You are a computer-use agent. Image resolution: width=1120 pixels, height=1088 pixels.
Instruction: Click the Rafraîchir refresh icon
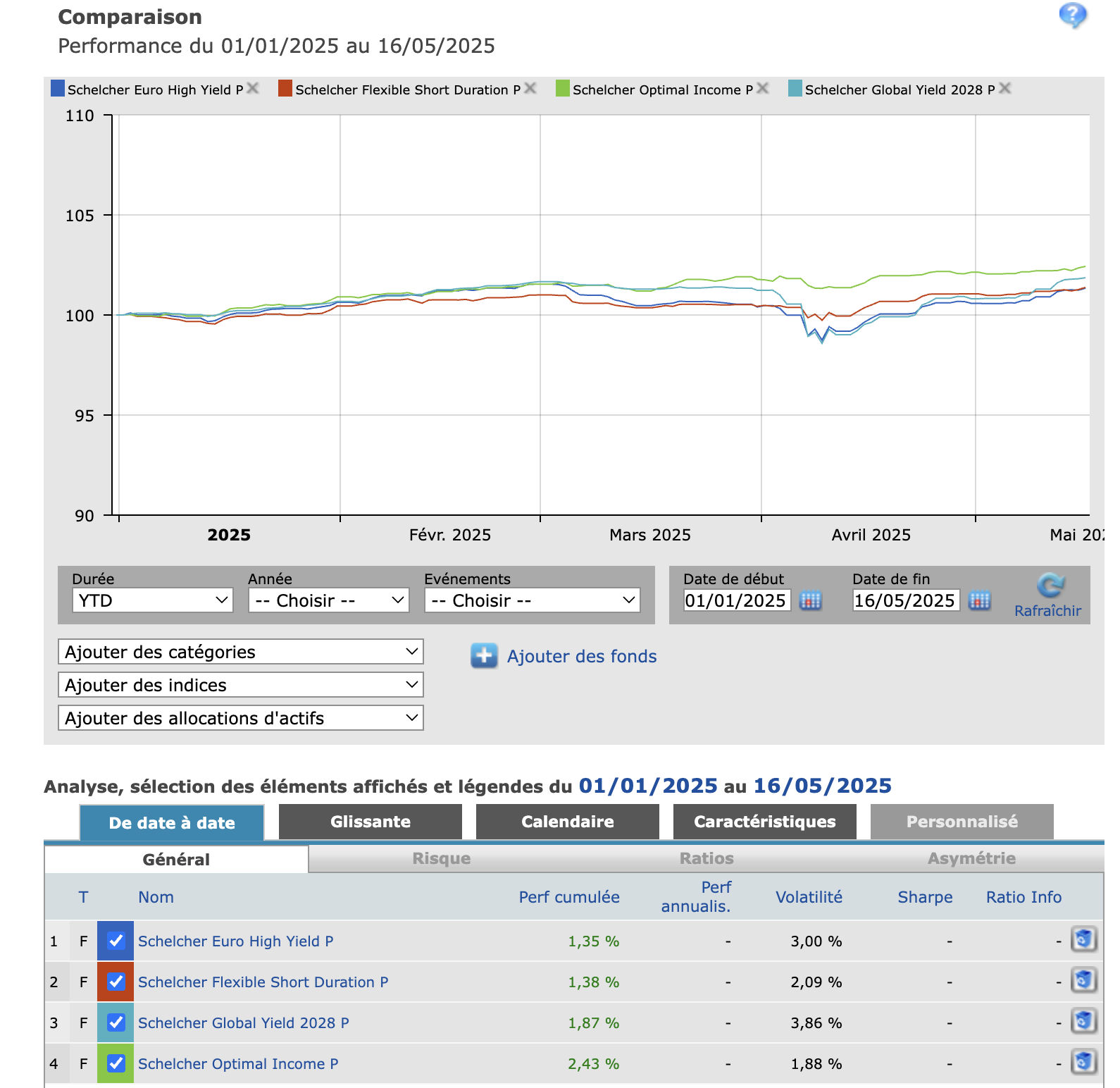[1050, 586]
